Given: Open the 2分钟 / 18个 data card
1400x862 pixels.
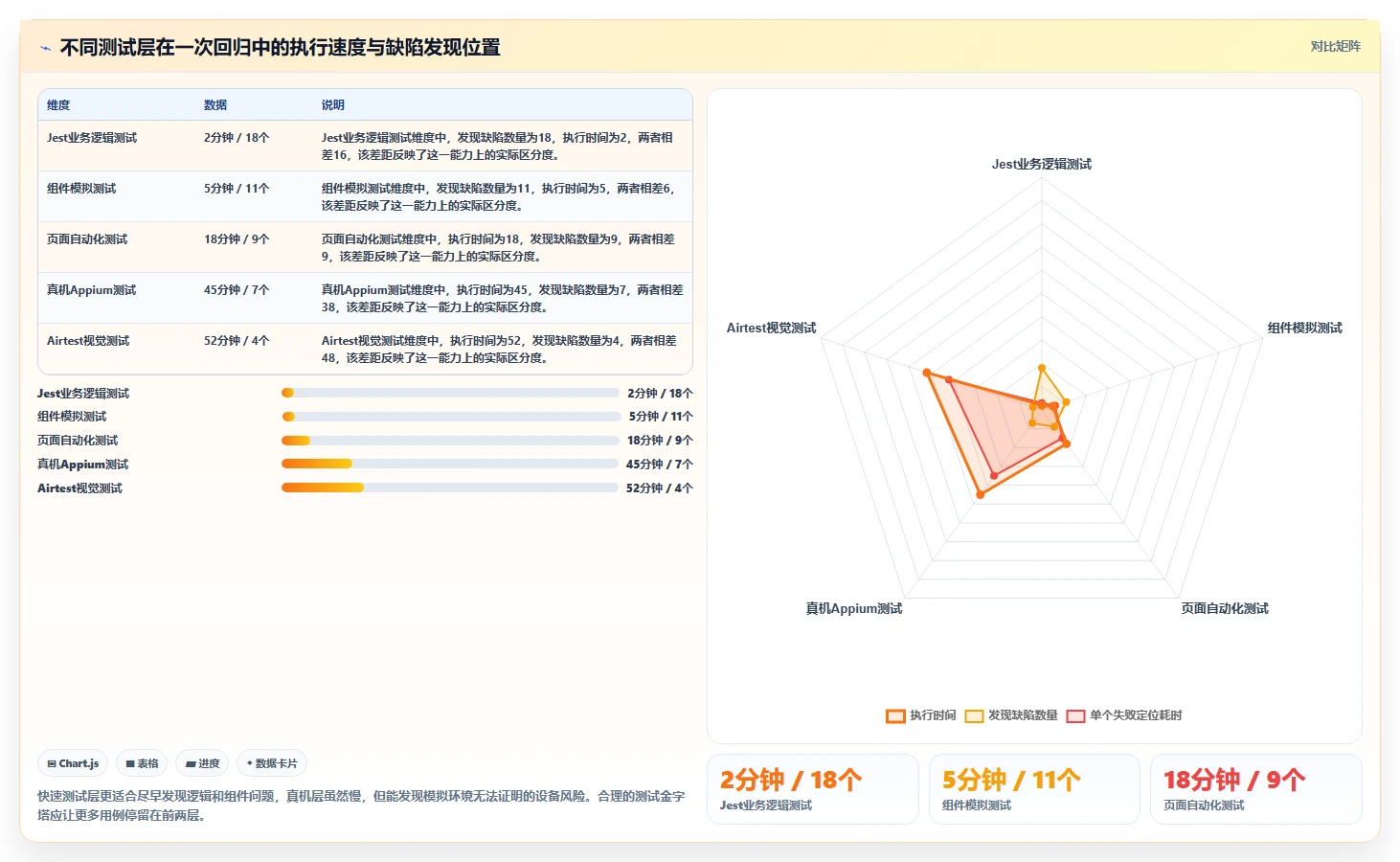Looking at the screenshot, I should pyautogui.click(x=813, y=789).
